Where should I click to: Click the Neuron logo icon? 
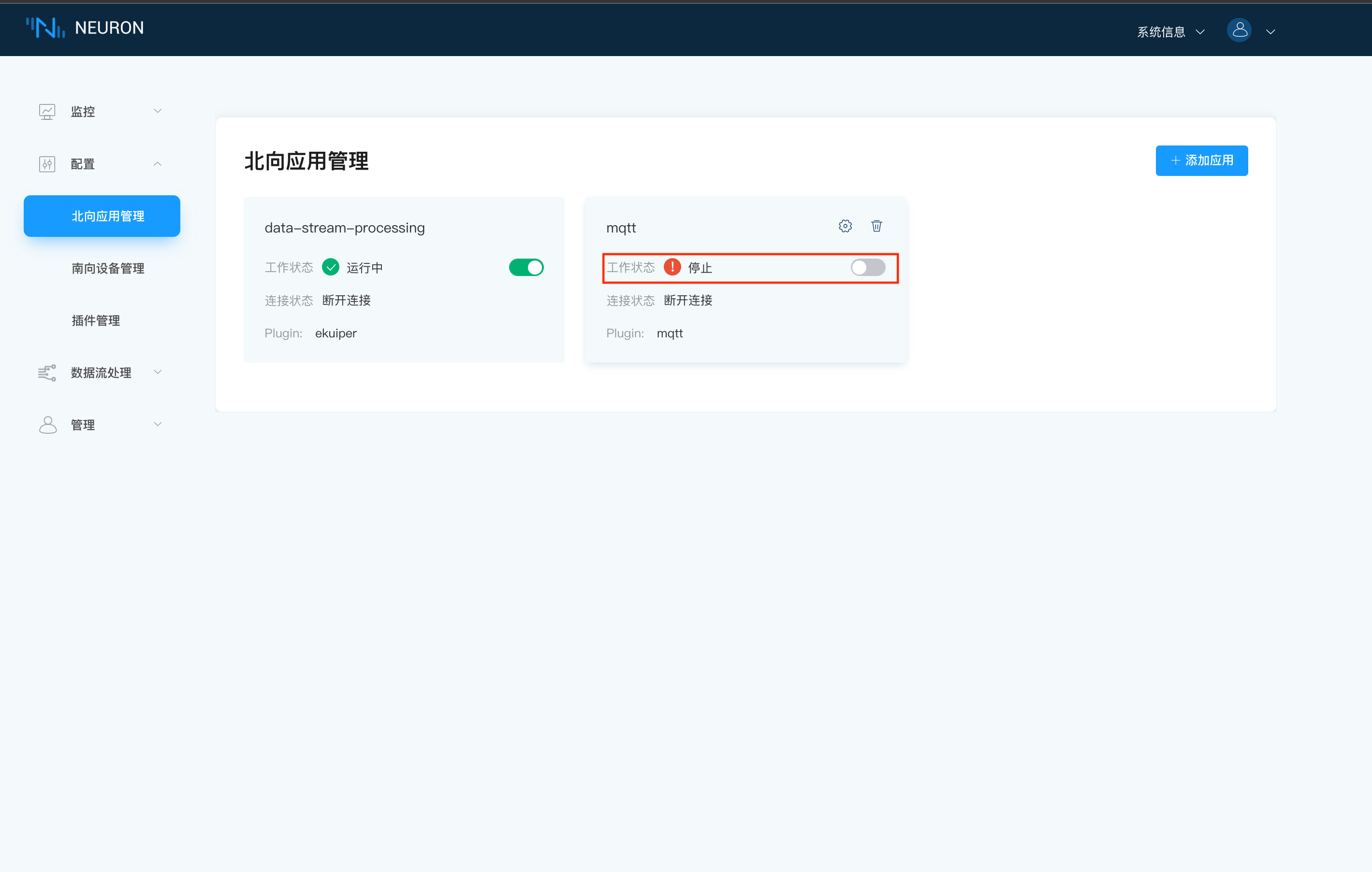tap(45, 28)
